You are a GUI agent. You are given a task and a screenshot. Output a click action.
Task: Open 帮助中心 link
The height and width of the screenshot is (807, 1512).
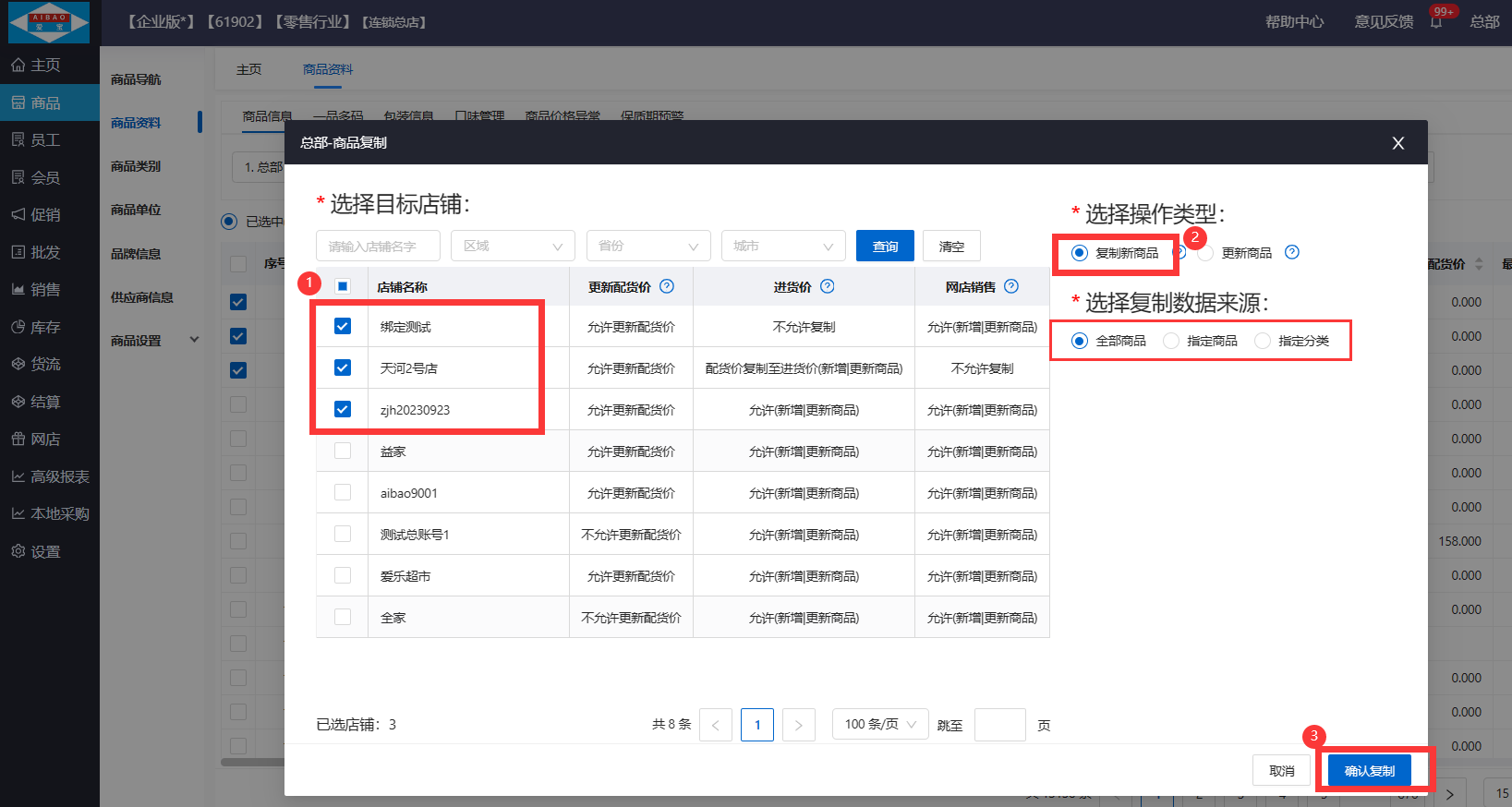pos(1294,22)
